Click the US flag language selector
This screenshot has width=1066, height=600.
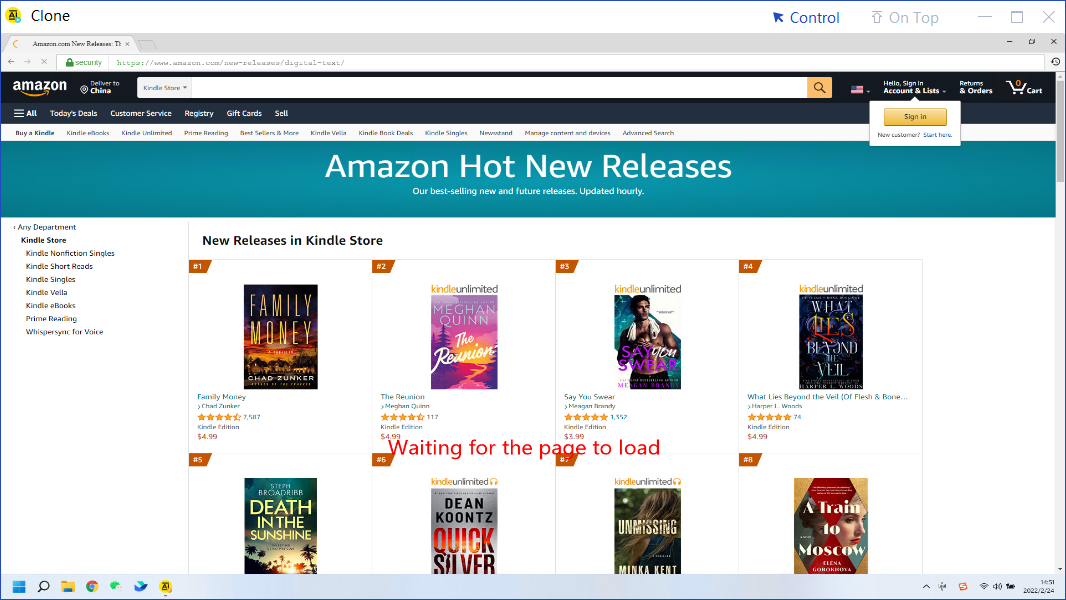pyautogui.click(x=860, y=89)
